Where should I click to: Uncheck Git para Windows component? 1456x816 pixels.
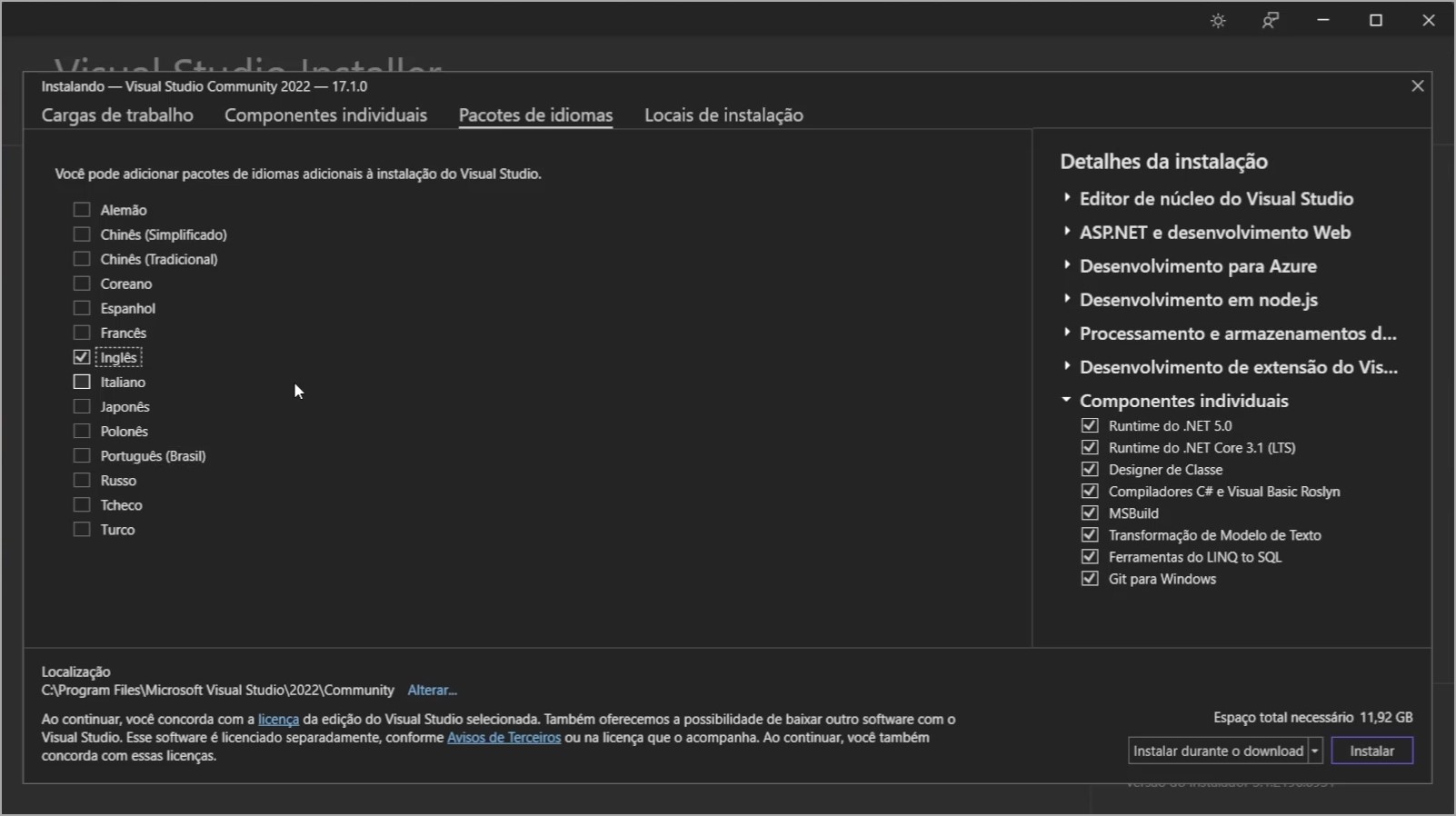click(1090, 578)
